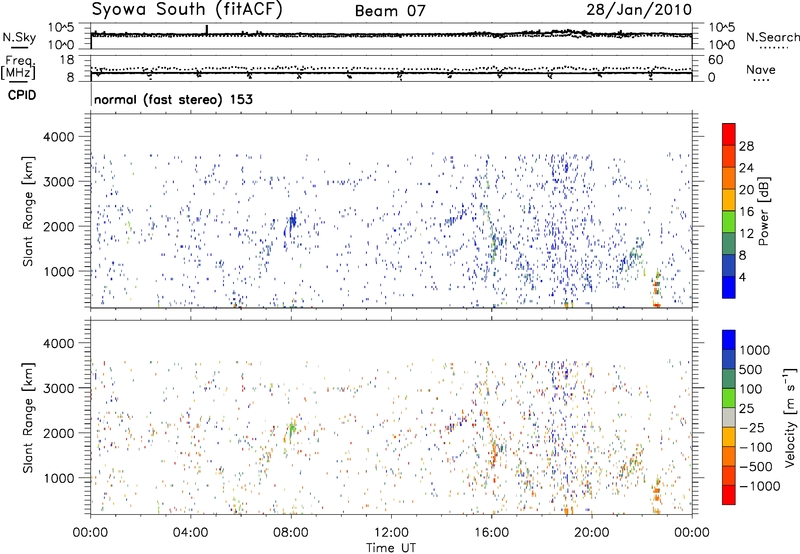Click the '2000' range tick of the velocity panel
Screen dimensions: 800x554
pyautogui.click(x=59, y=433)
